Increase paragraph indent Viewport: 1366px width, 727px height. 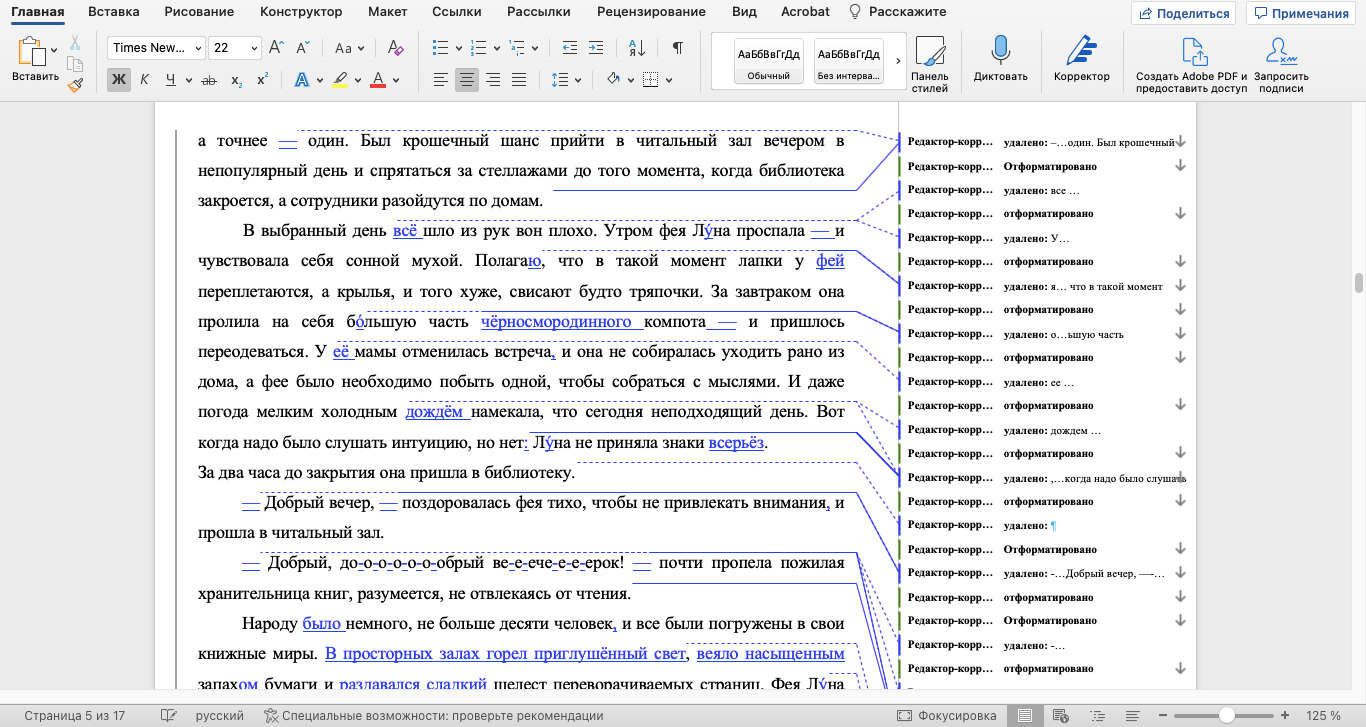point(596,48)
